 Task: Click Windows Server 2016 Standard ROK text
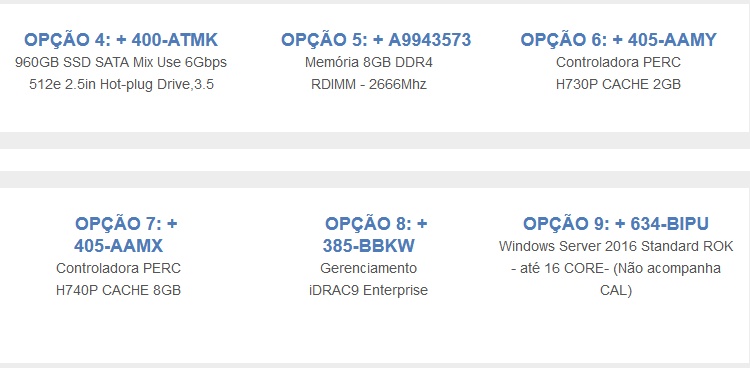point(616,246)
